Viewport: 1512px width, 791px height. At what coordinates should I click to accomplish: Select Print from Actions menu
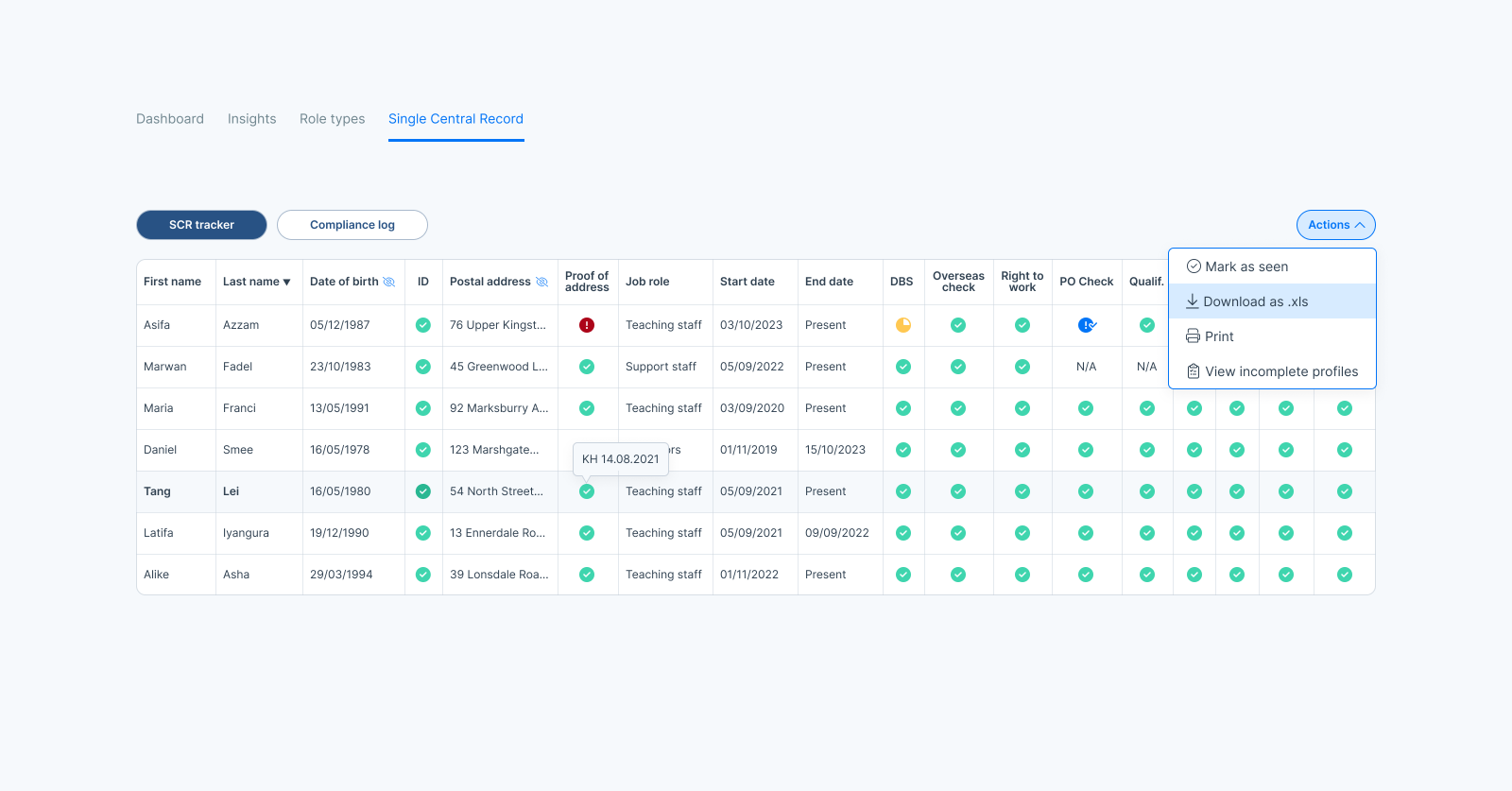click(x=1272, y=336)
